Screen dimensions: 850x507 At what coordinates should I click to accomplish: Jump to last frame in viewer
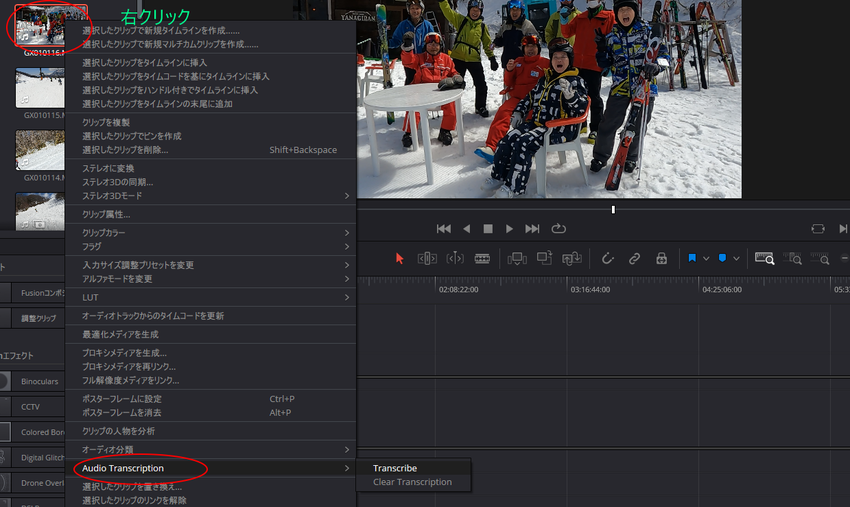[532, 229]
